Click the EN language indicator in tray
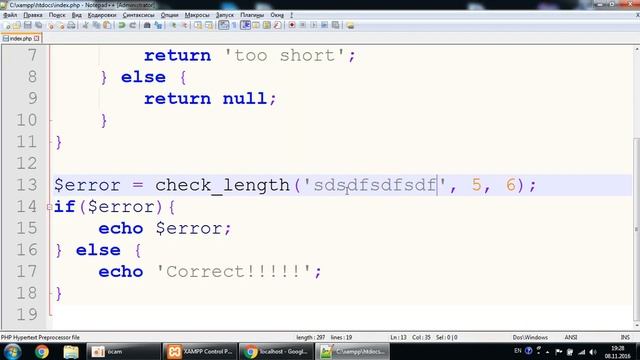 click(518, 351)
